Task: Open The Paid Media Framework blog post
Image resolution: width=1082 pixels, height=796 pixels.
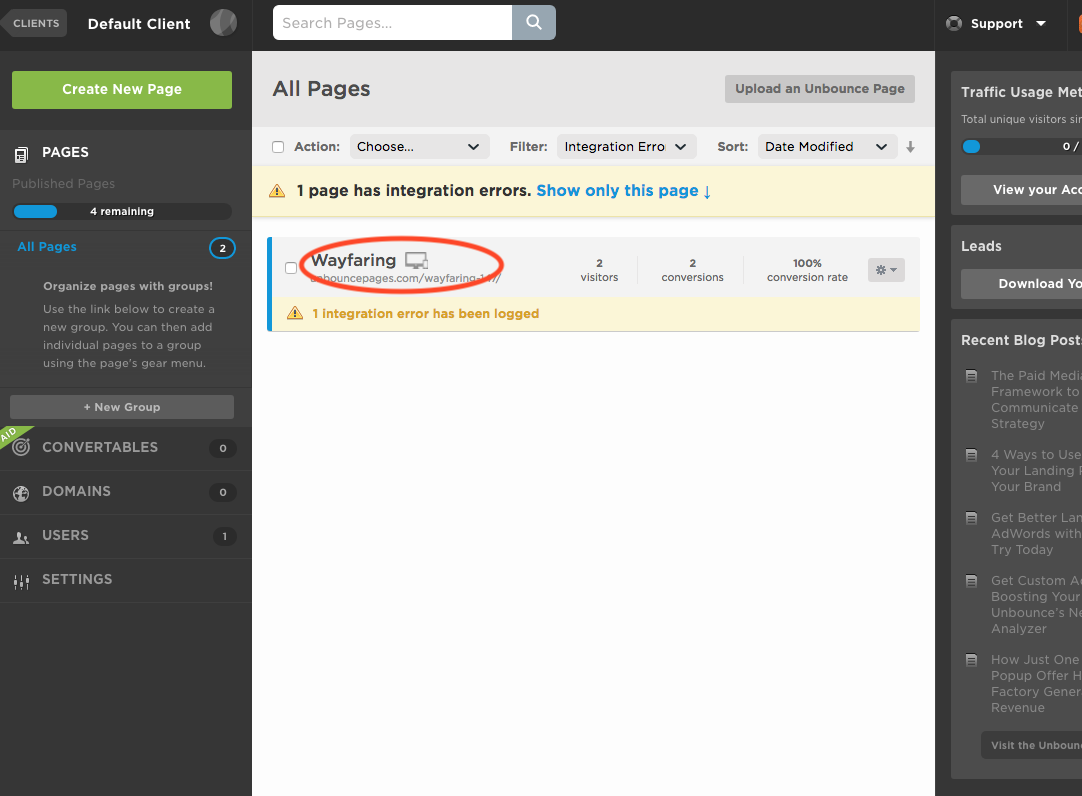Action: [x=1036, y=400]
